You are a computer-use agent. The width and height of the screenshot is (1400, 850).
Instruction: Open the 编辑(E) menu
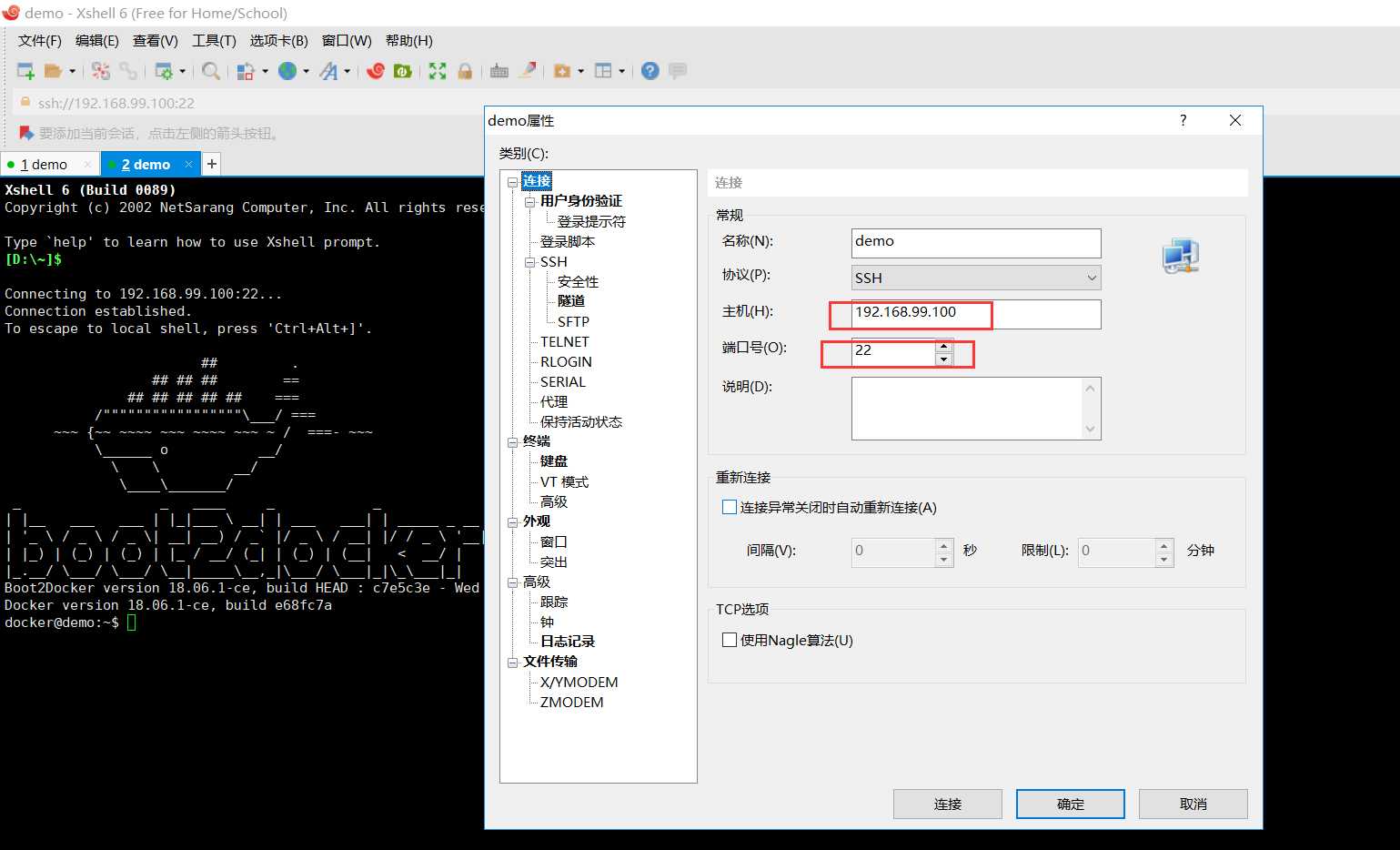97,41
